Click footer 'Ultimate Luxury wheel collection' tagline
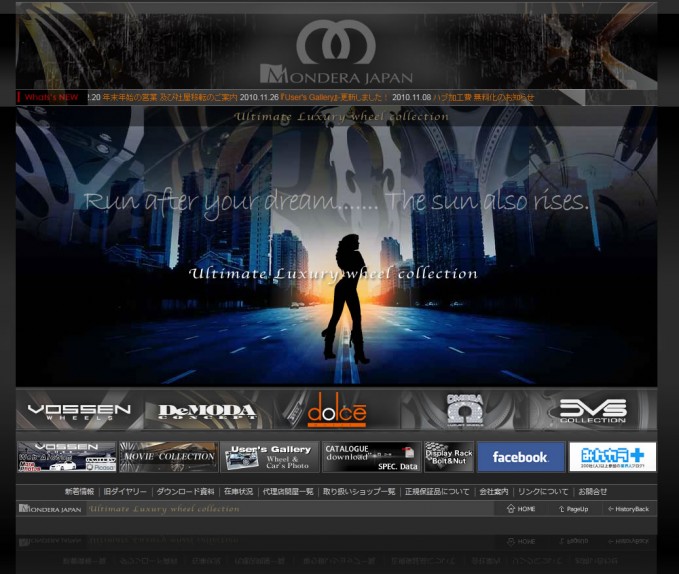Image resolution: width=679 pixels, height=574 pixels. tap(164, 509)
